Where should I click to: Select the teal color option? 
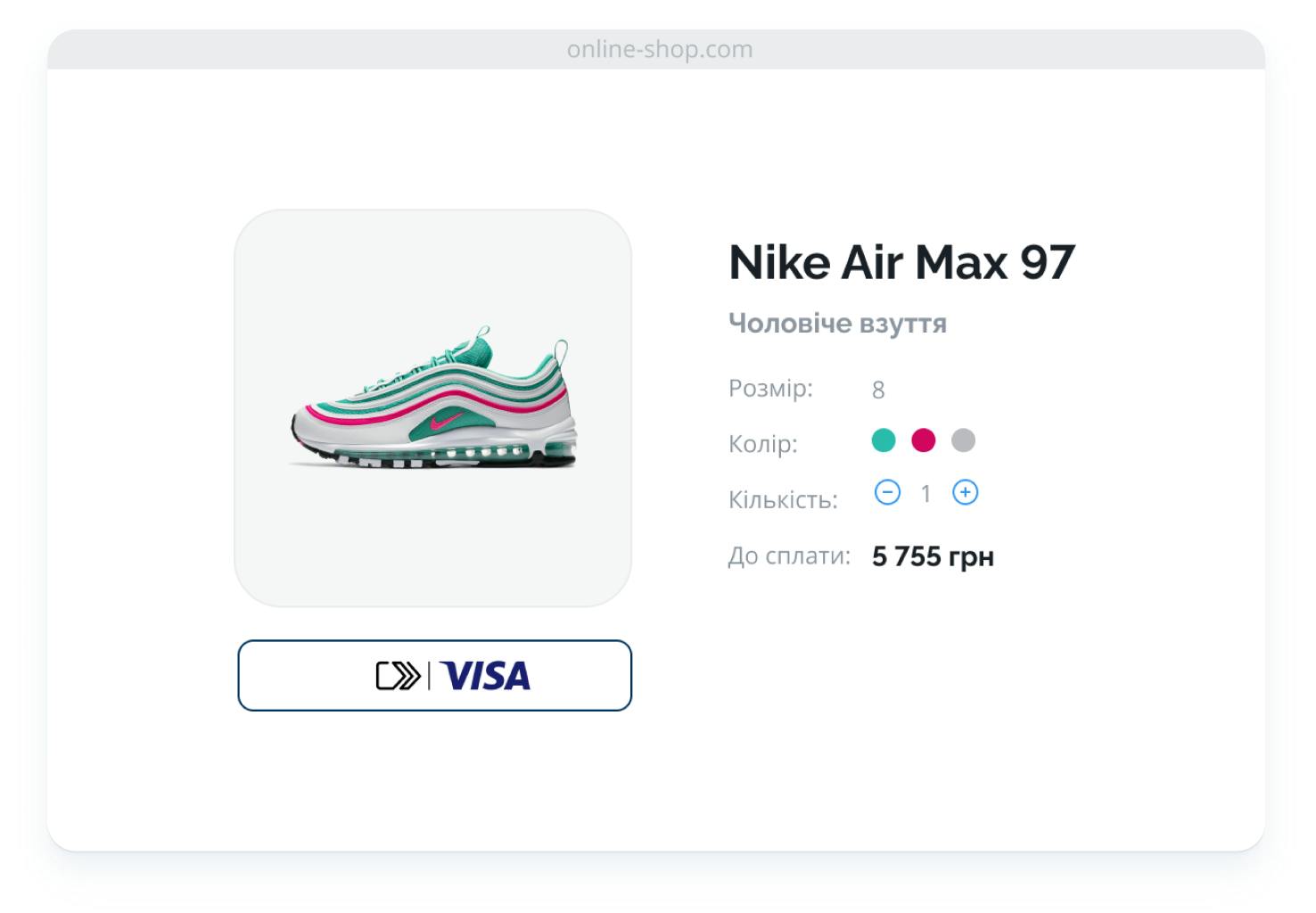point(884,440)
